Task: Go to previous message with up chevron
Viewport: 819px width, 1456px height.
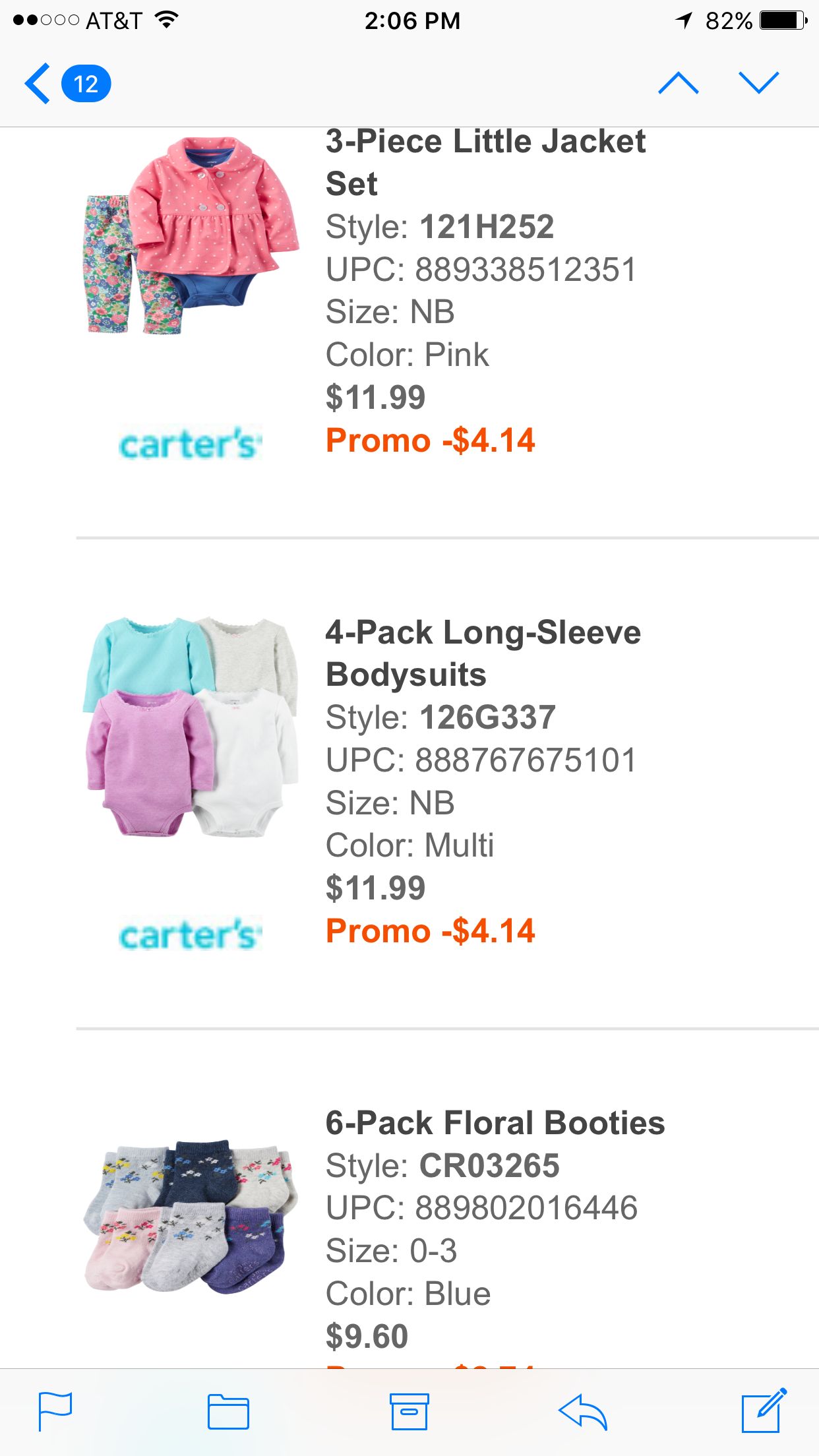Action: (x=678, y=84)
